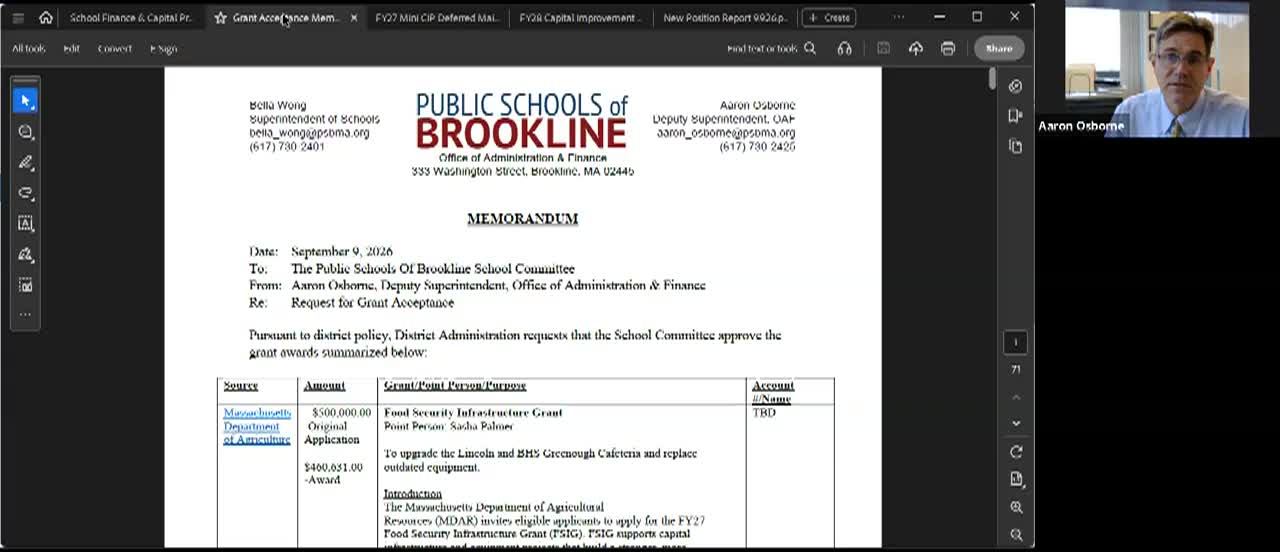Click the Request for Grant Acceptance line
This screenshot has height=552, width=1280.
pos(372,302)
